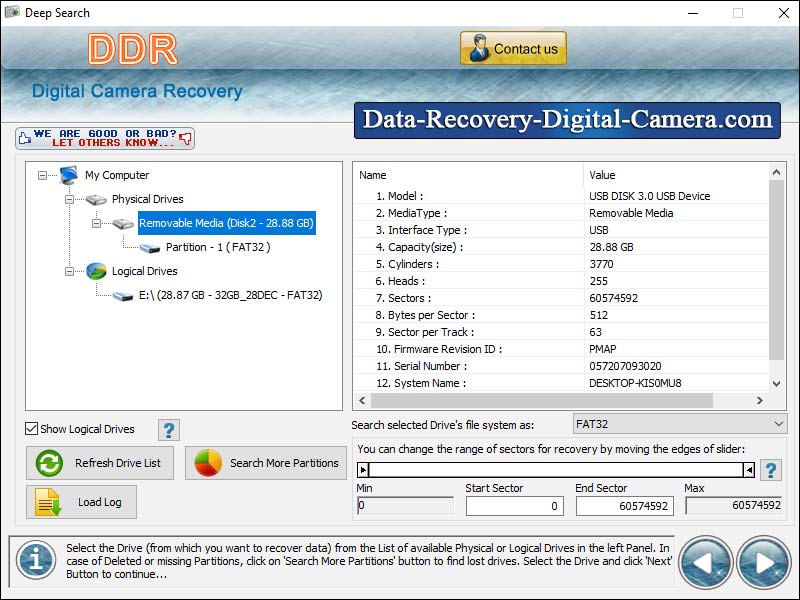Click the horizontal scroll right arrow
This screenshot has width=800, height=600.
click(760, 401)
